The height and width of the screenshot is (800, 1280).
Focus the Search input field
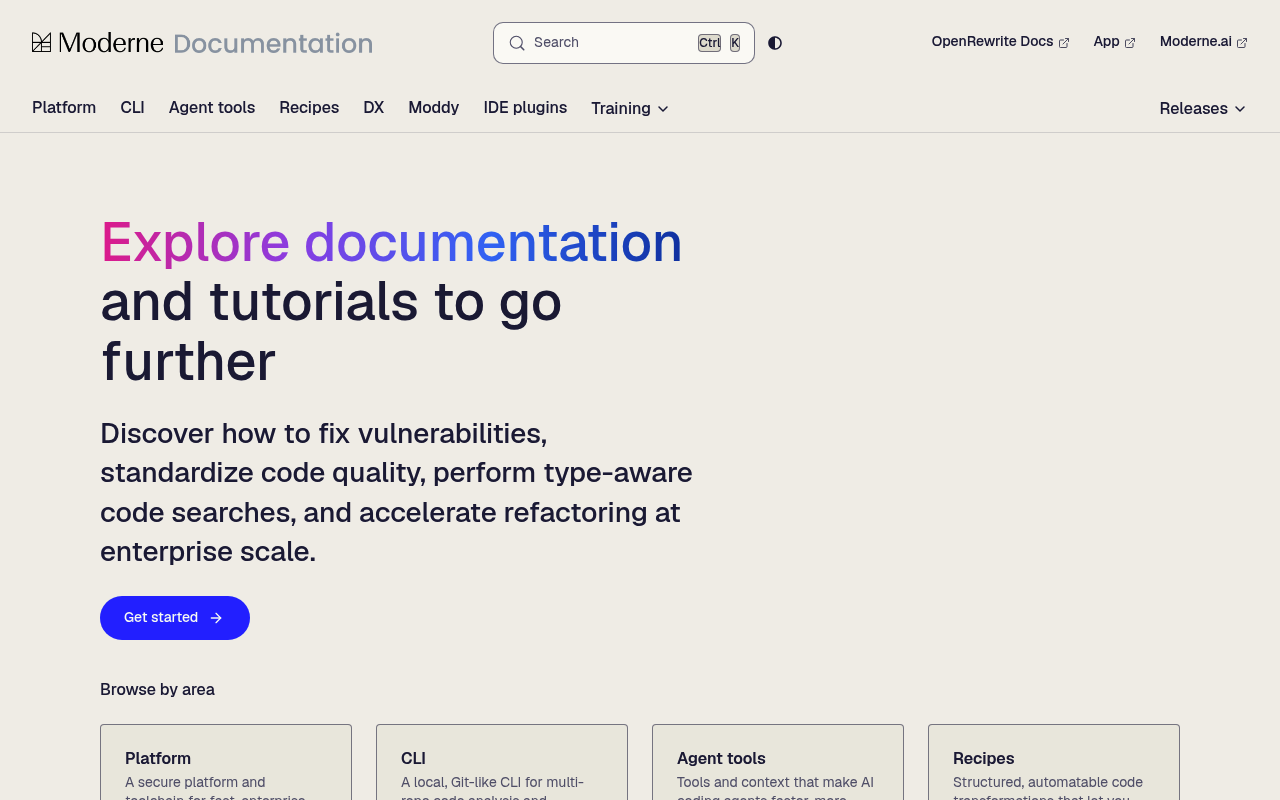coord(624,43)
